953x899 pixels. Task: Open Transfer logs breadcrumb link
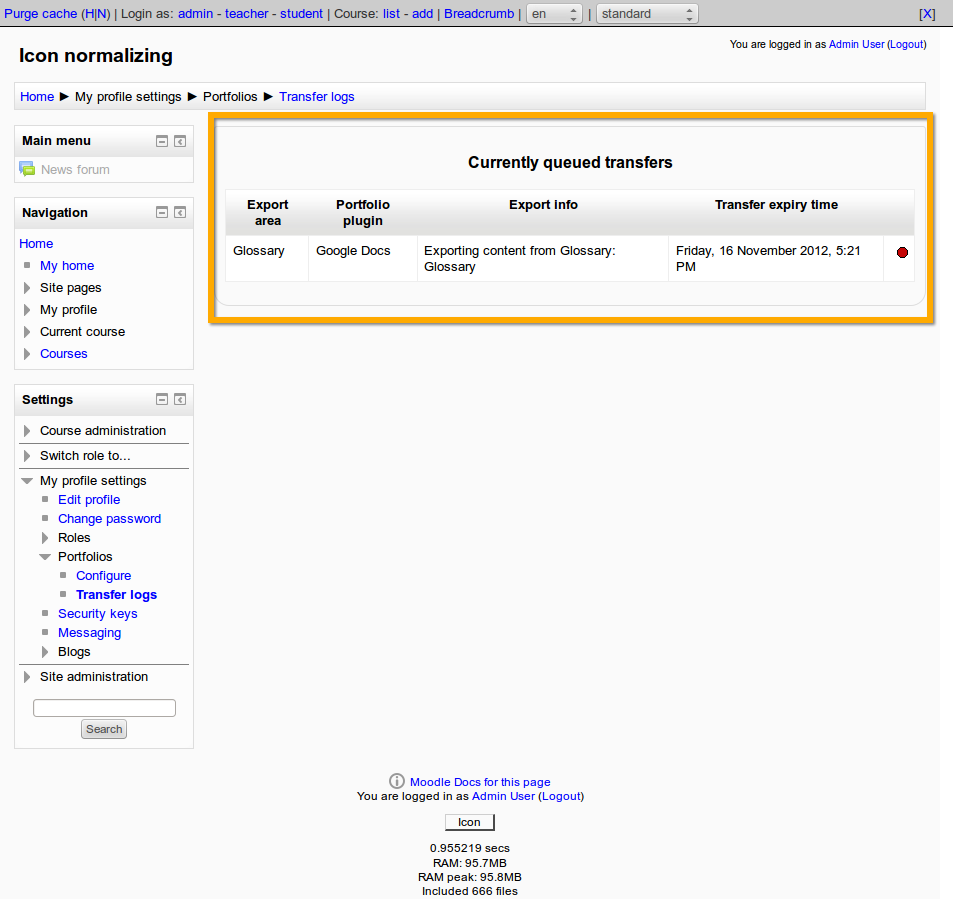[317, 97]
